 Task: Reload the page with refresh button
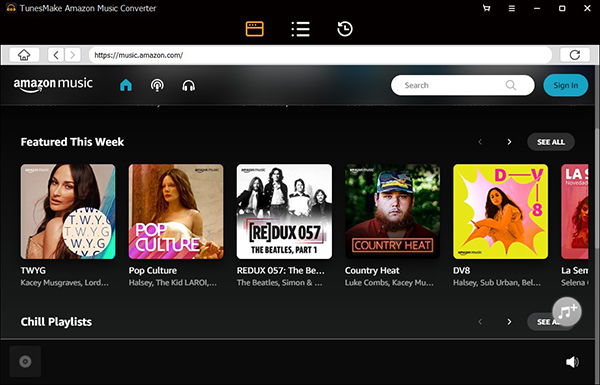click(575, 55)
